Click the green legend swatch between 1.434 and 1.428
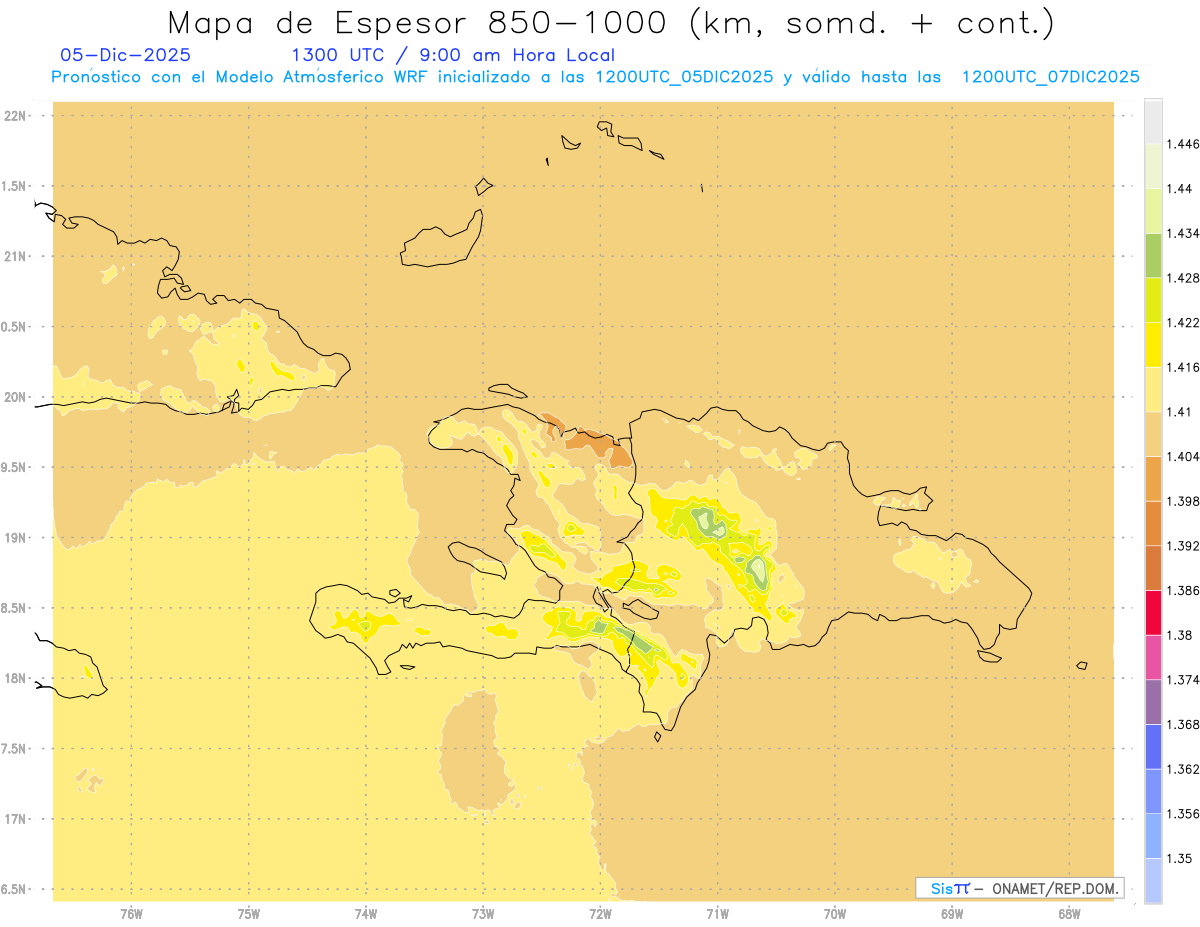 [1153, 255]
